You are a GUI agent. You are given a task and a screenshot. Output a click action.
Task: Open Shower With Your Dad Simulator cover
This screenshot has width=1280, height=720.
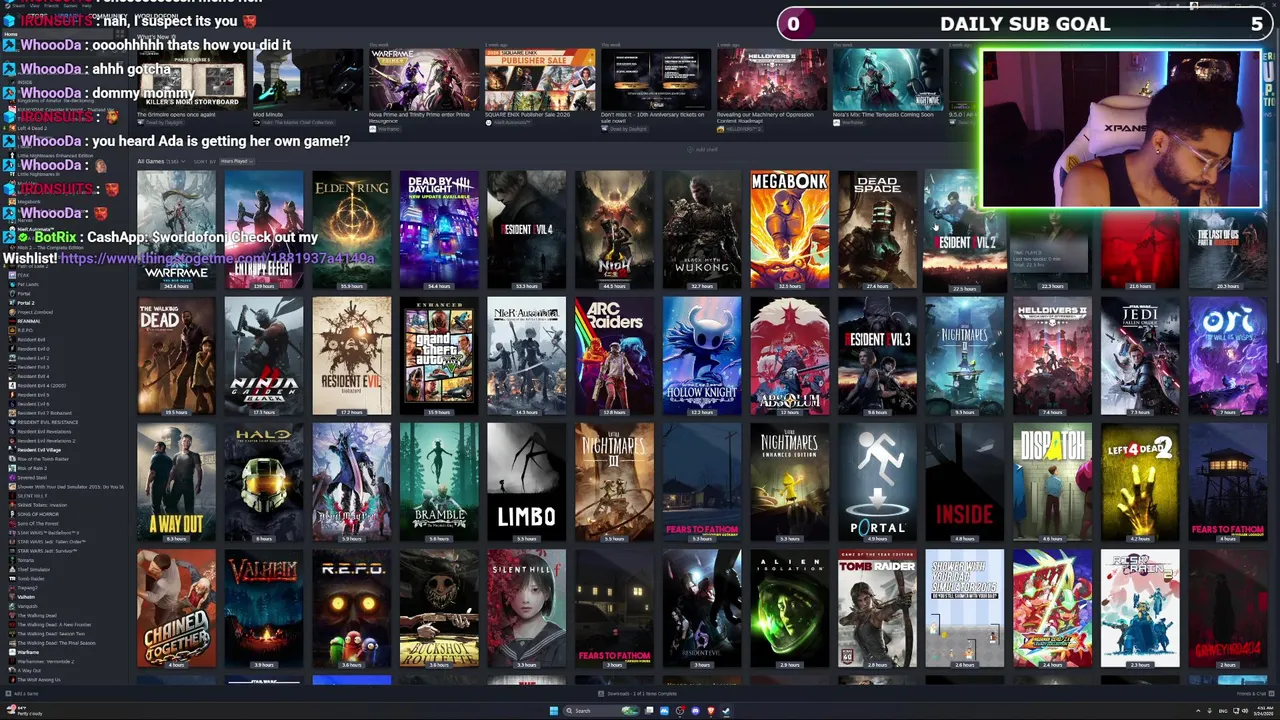point(965,608)
